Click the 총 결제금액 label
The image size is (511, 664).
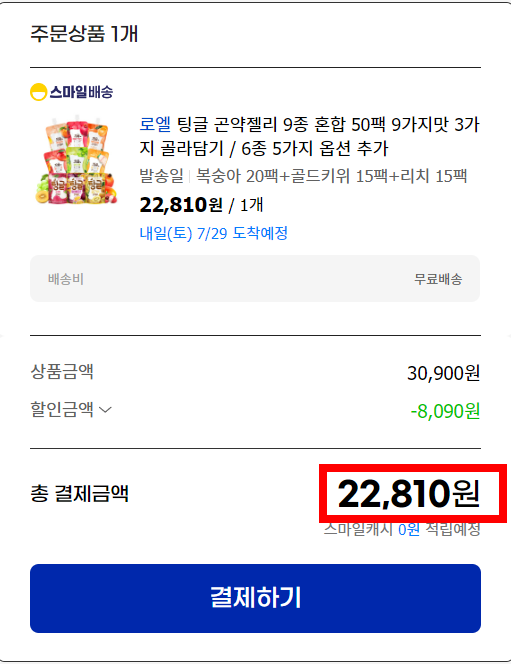tap(80, 494)
